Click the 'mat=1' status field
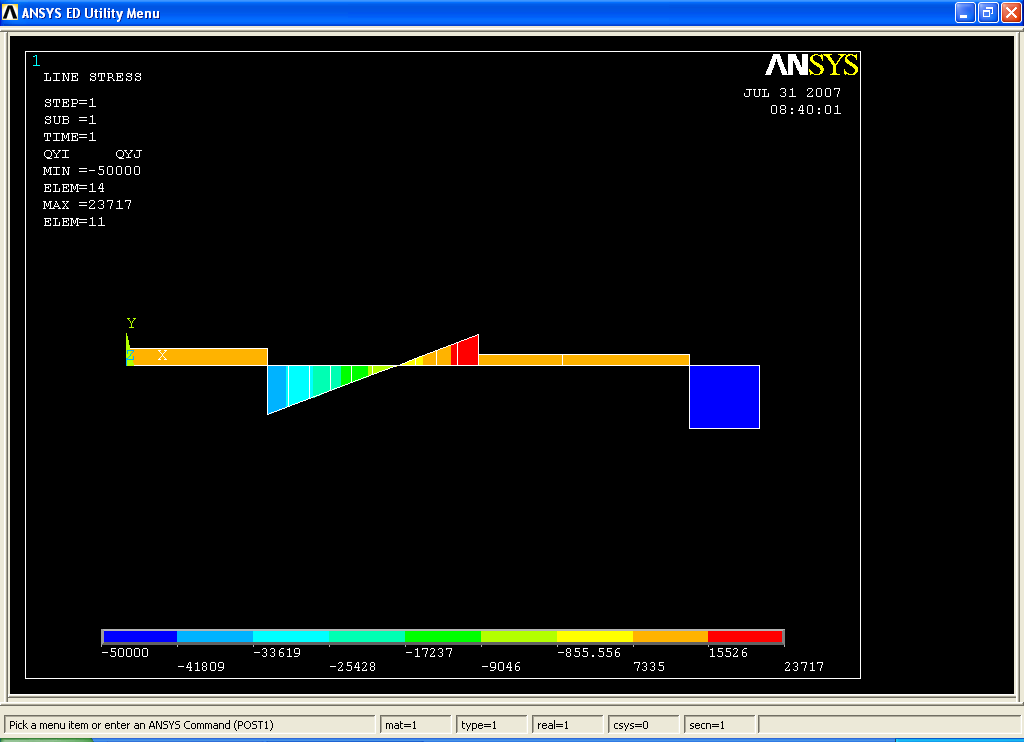Viewport: 1024px width, 742px height. [x=416, y=725]
